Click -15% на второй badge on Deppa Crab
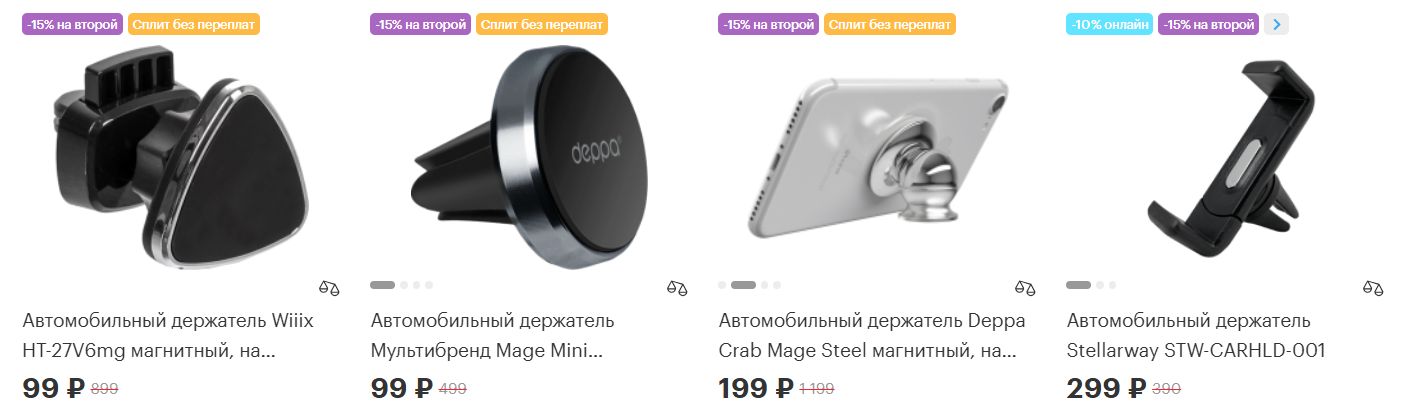 tap(769, 24)
